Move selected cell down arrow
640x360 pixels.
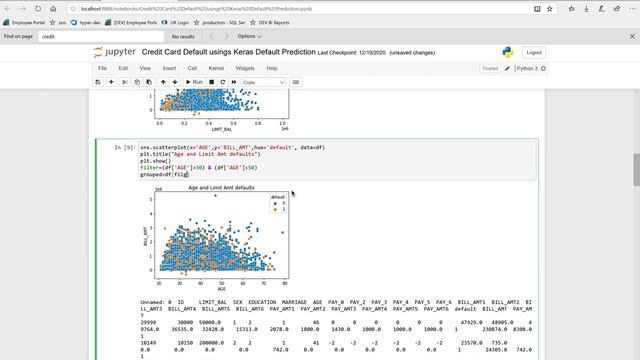click(x=175, y=82)
